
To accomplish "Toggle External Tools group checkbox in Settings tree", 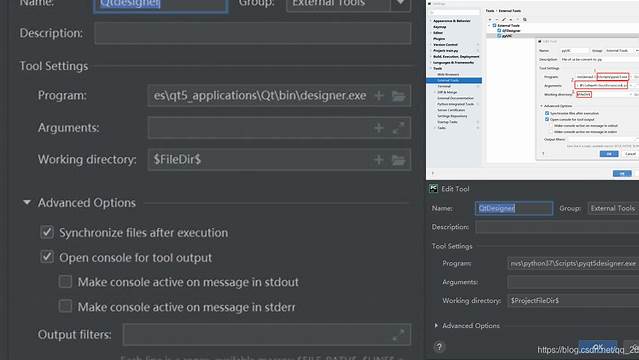I will (494, 26).
